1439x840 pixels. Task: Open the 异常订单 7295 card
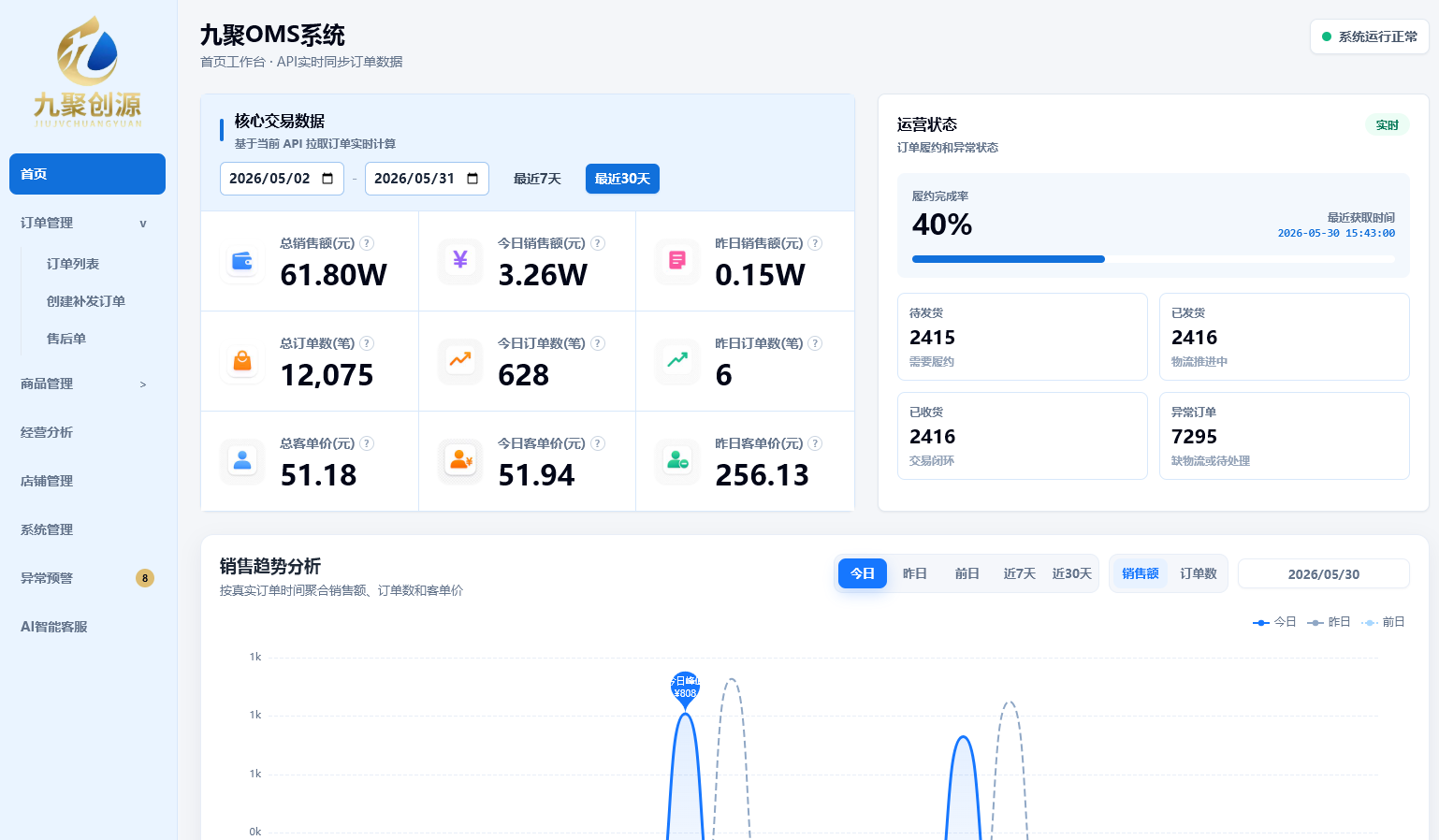pos(1285,436)
